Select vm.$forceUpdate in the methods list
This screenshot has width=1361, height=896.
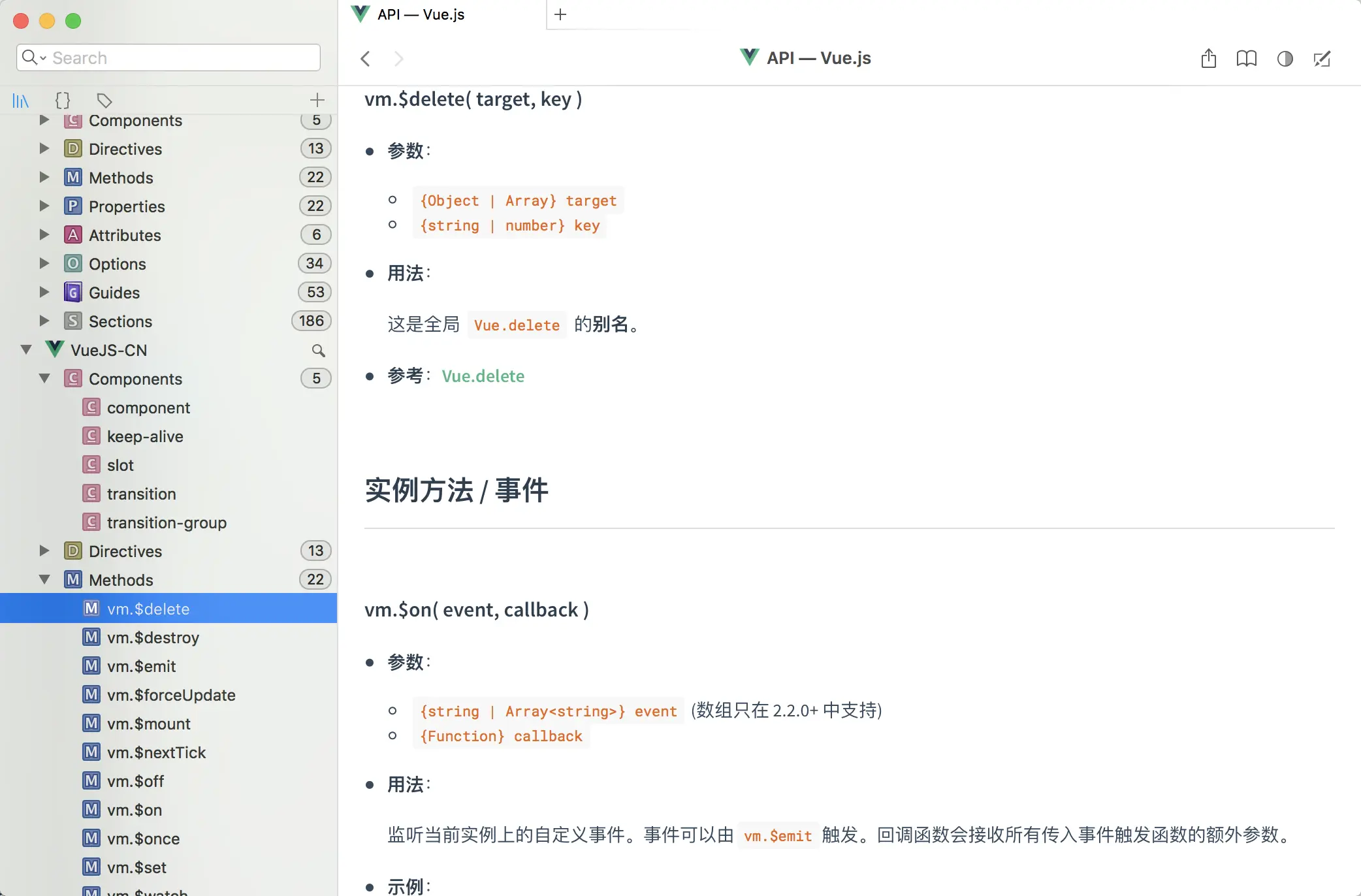coord(171,695)
